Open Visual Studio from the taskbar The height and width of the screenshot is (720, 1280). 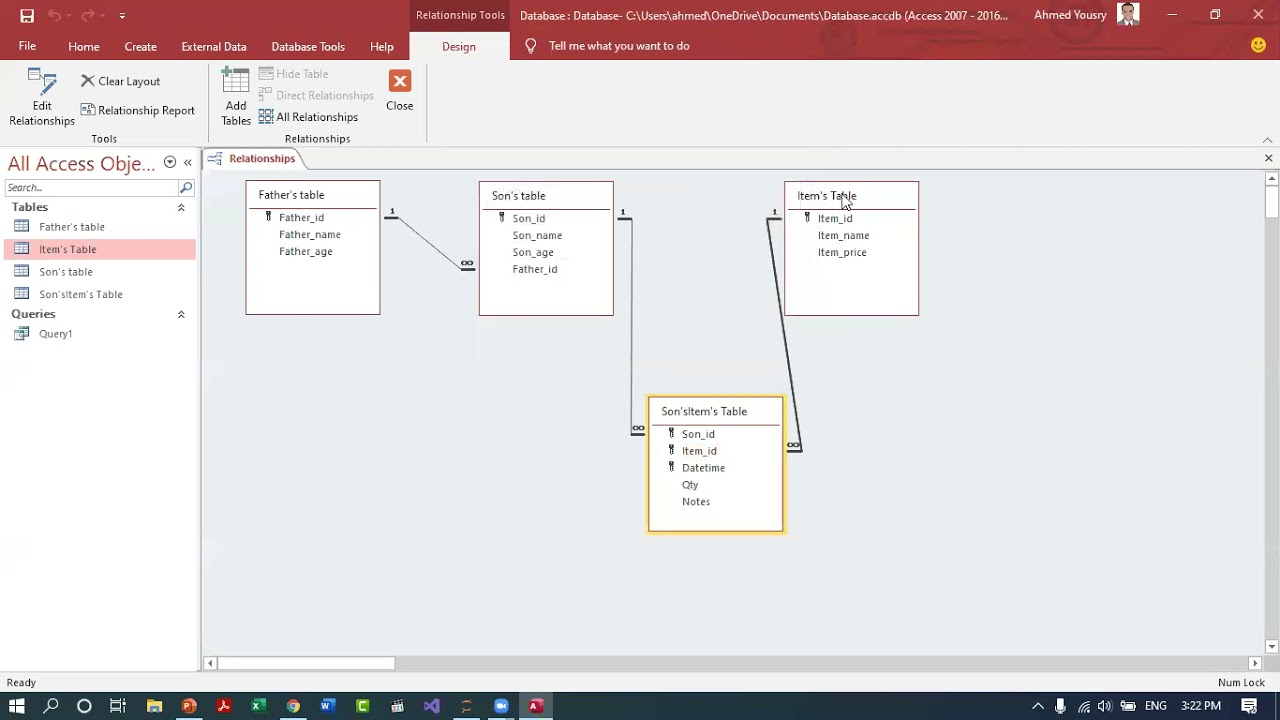[x=431, y=706]
